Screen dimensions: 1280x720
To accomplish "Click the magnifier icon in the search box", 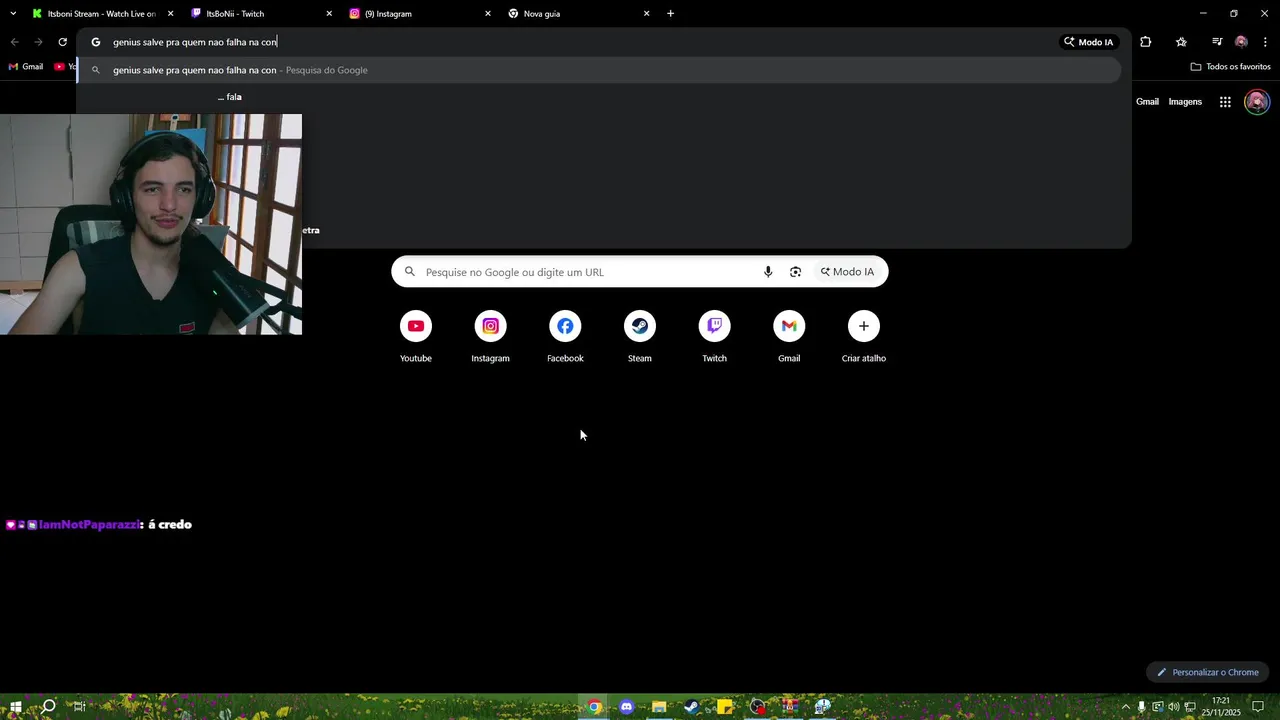I will (410, 272).
